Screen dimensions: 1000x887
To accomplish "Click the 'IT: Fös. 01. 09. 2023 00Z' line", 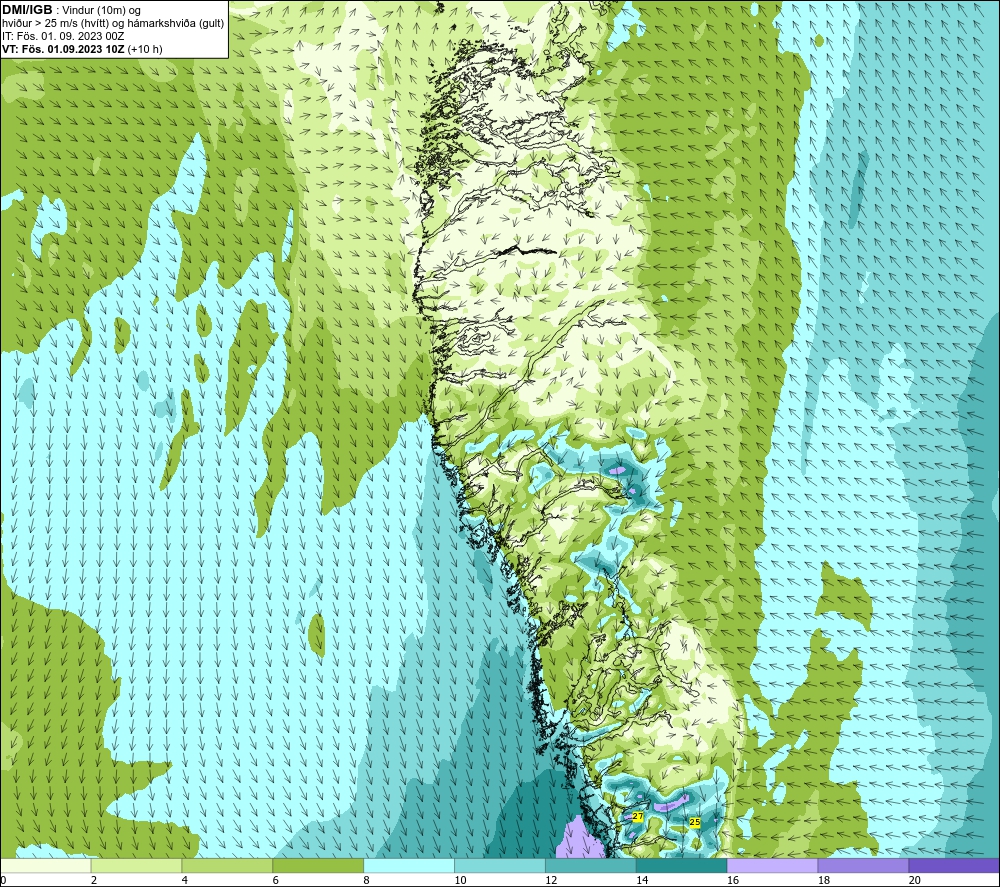I will click(63, 36).
